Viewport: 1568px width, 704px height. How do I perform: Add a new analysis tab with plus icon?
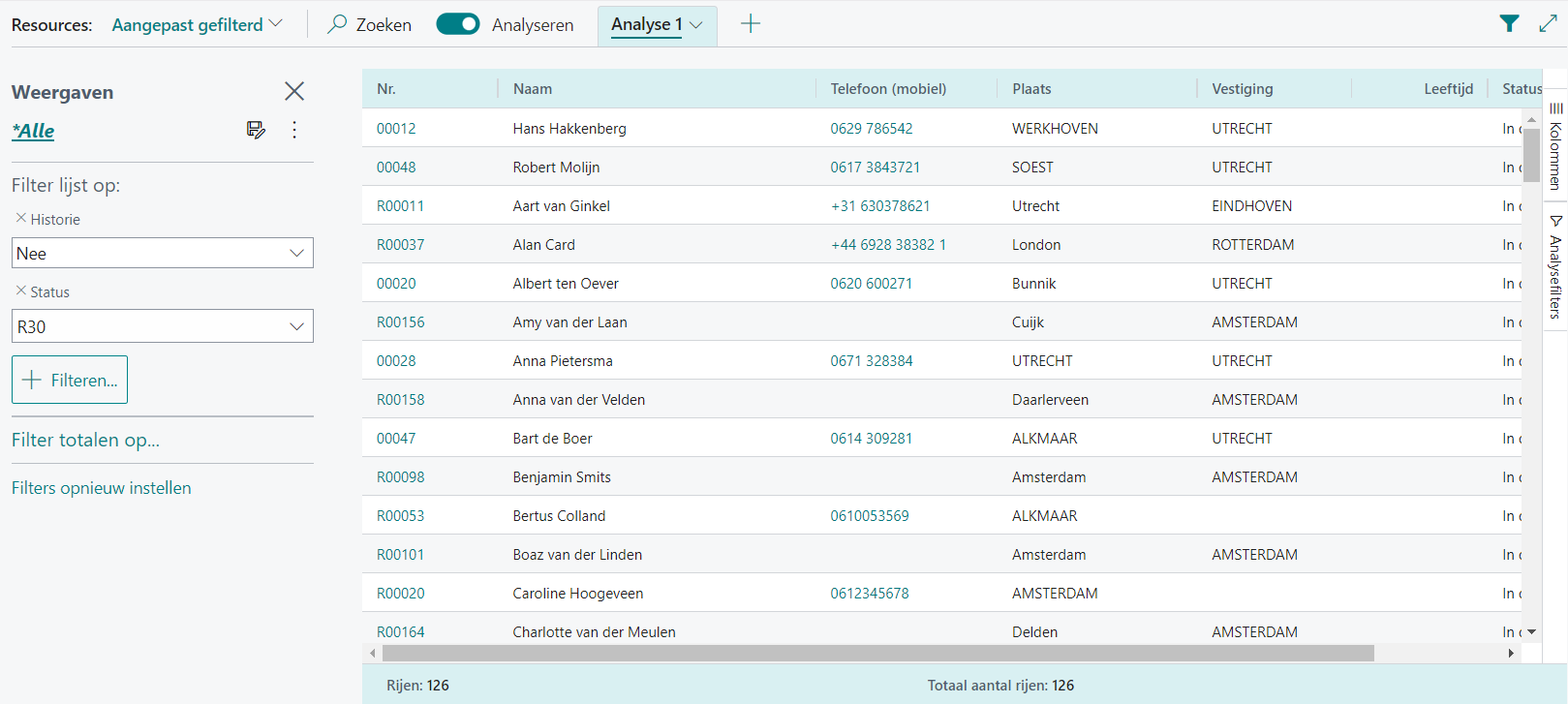click(x=751, y=24)
